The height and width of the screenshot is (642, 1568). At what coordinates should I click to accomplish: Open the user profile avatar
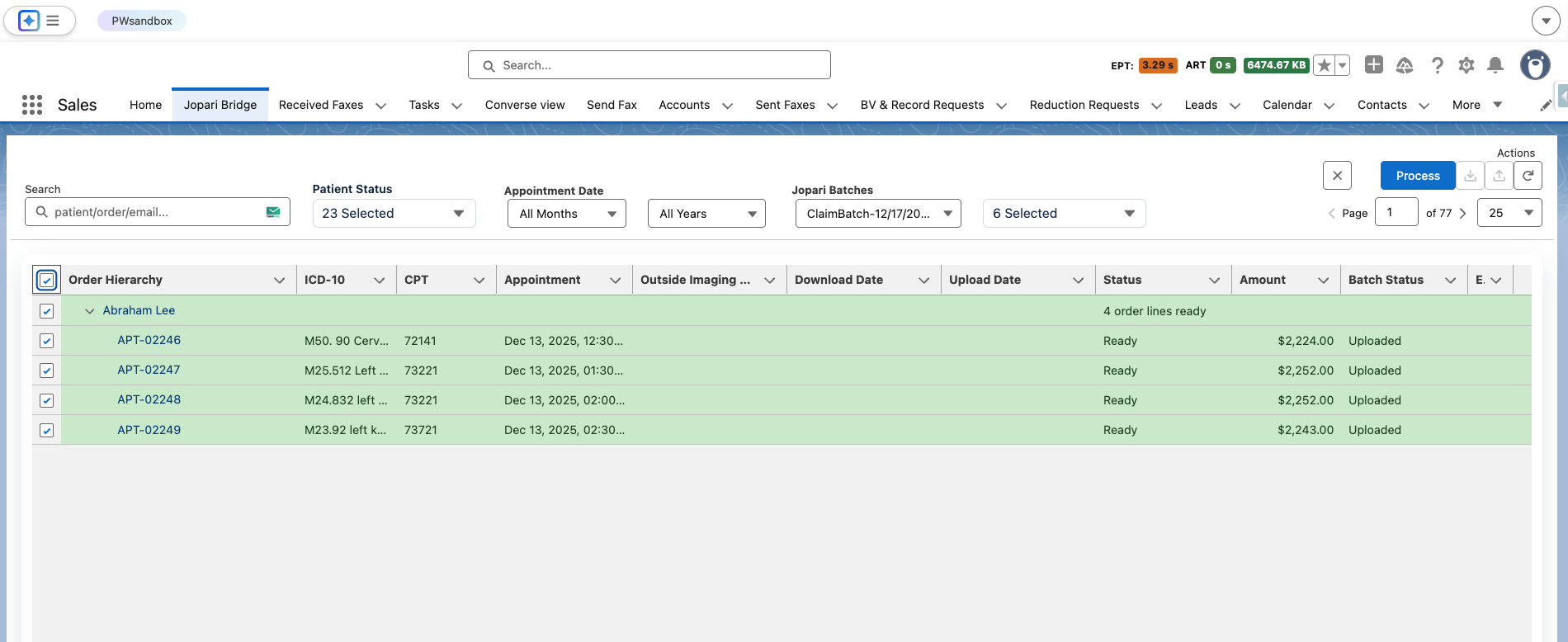click(1535, 65)
